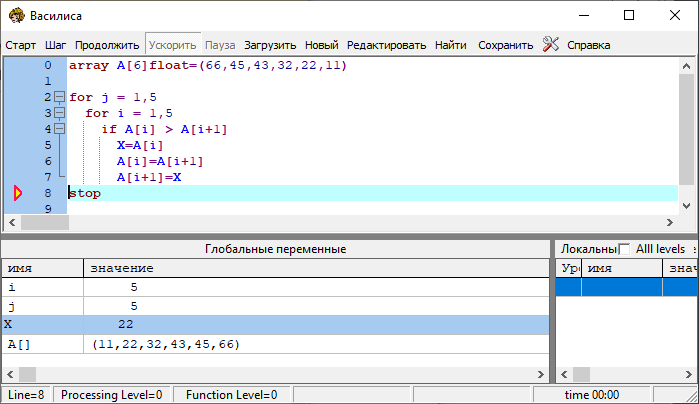
Task: Click Сохранить to save the program
Action: tap(505, 45)
